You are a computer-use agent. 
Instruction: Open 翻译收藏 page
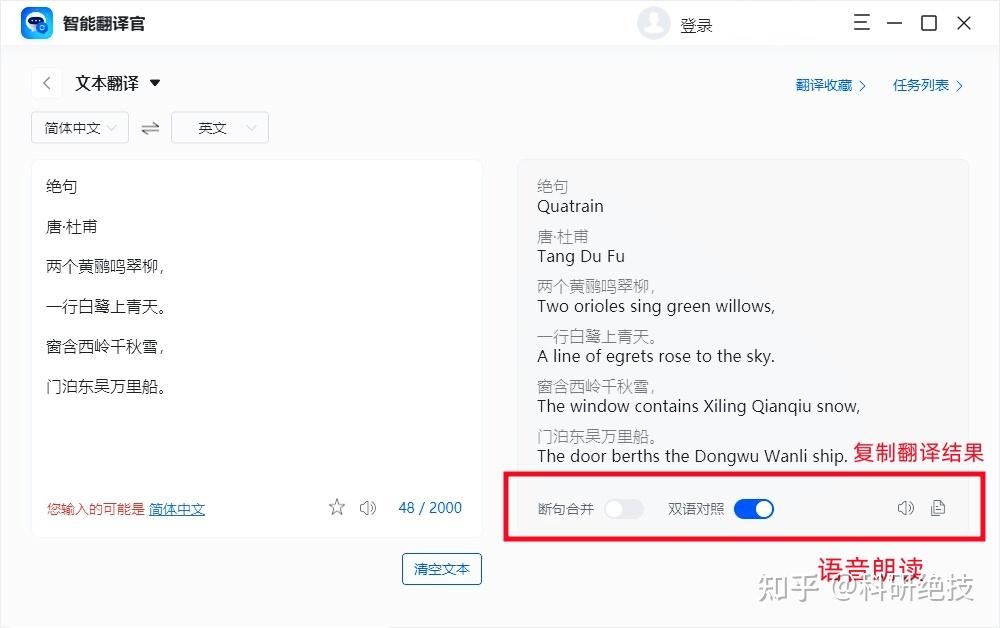click(x=830, y=85)
